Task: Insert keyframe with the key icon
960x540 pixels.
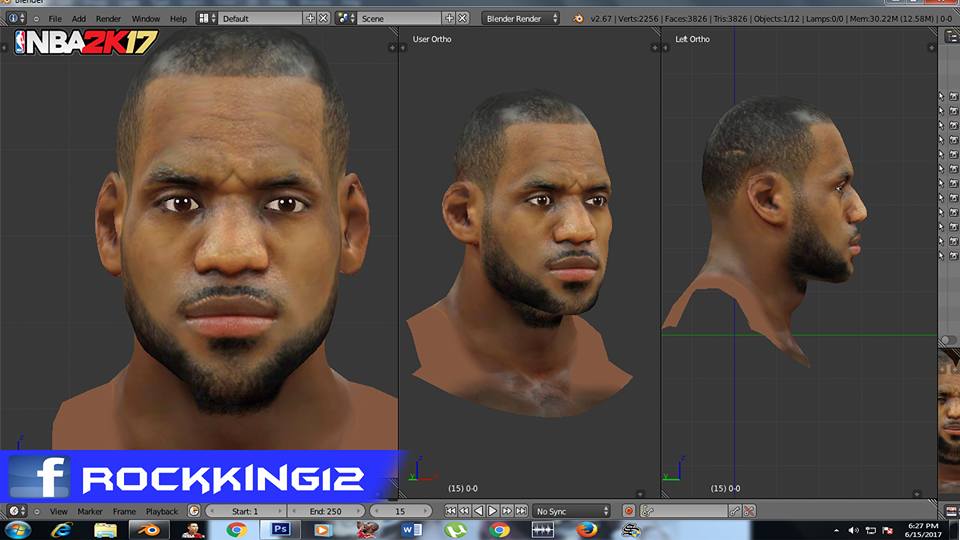Action: click(x=735, y=511)
